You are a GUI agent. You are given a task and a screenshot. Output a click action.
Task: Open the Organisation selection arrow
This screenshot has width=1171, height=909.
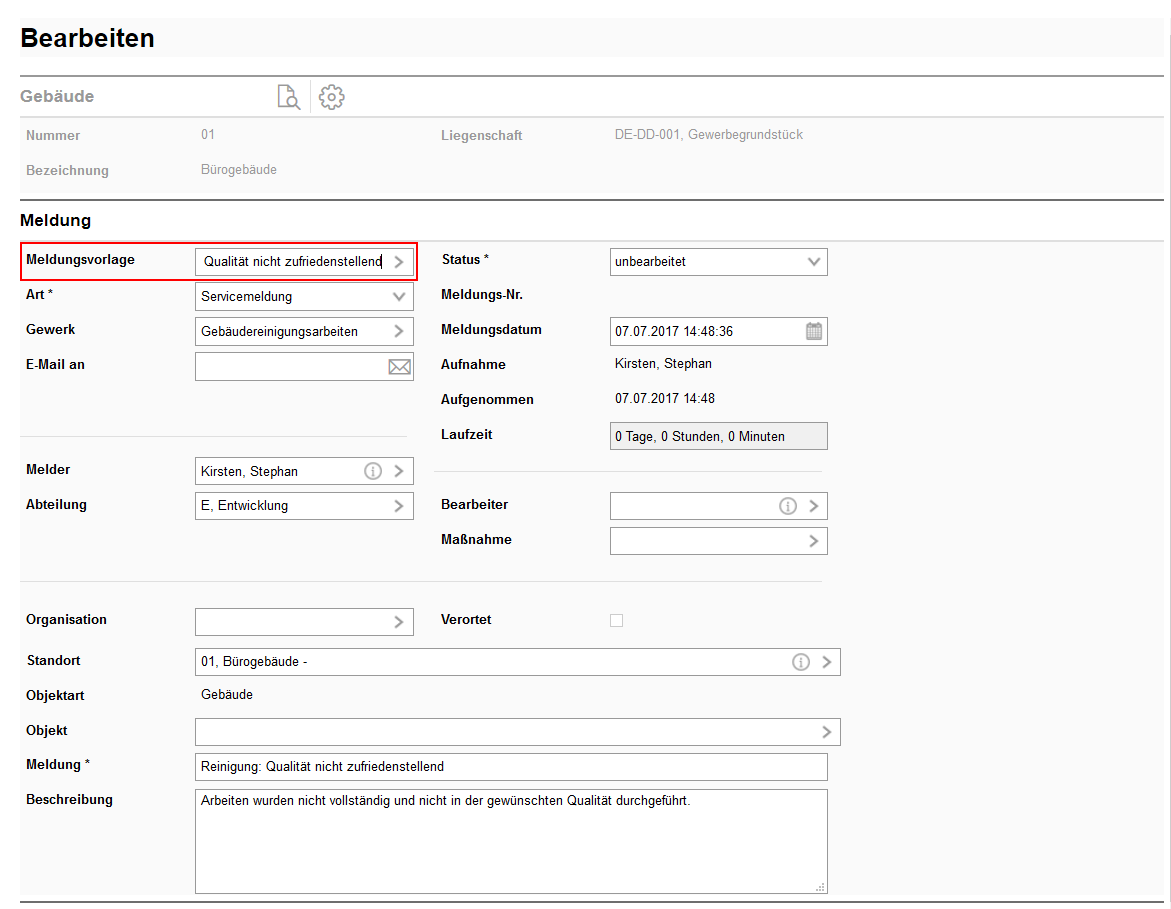tap(399, 621)
